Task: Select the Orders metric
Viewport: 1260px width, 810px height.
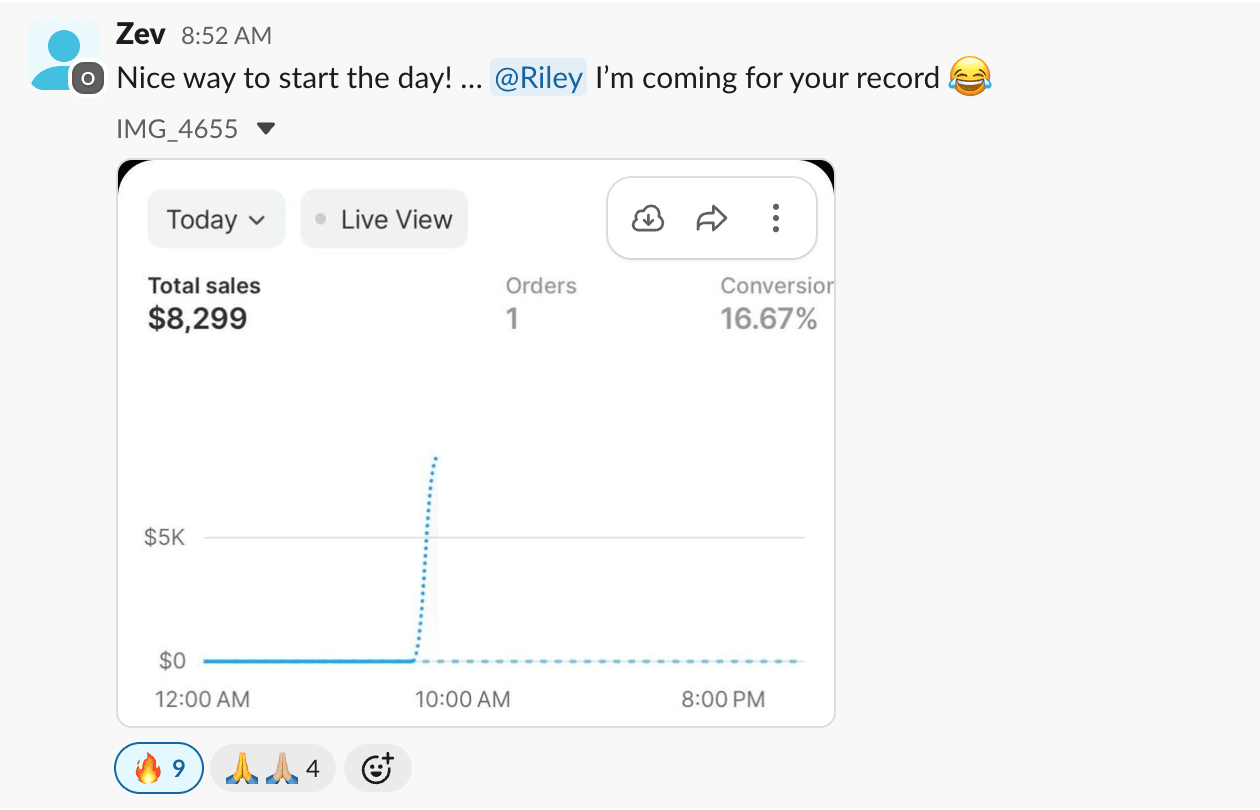Action: click(x=540, y=302)
